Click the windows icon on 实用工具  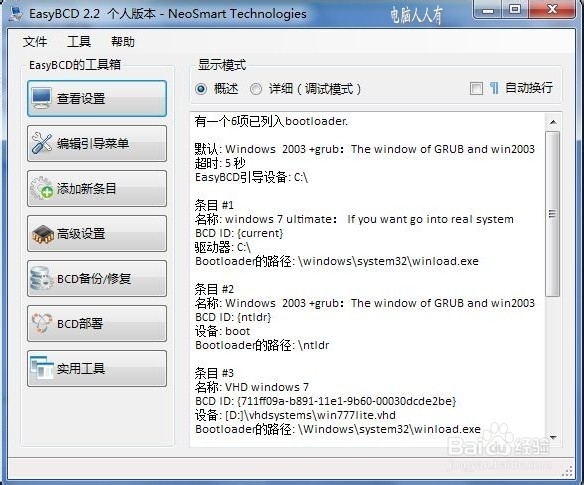(42, 368)
